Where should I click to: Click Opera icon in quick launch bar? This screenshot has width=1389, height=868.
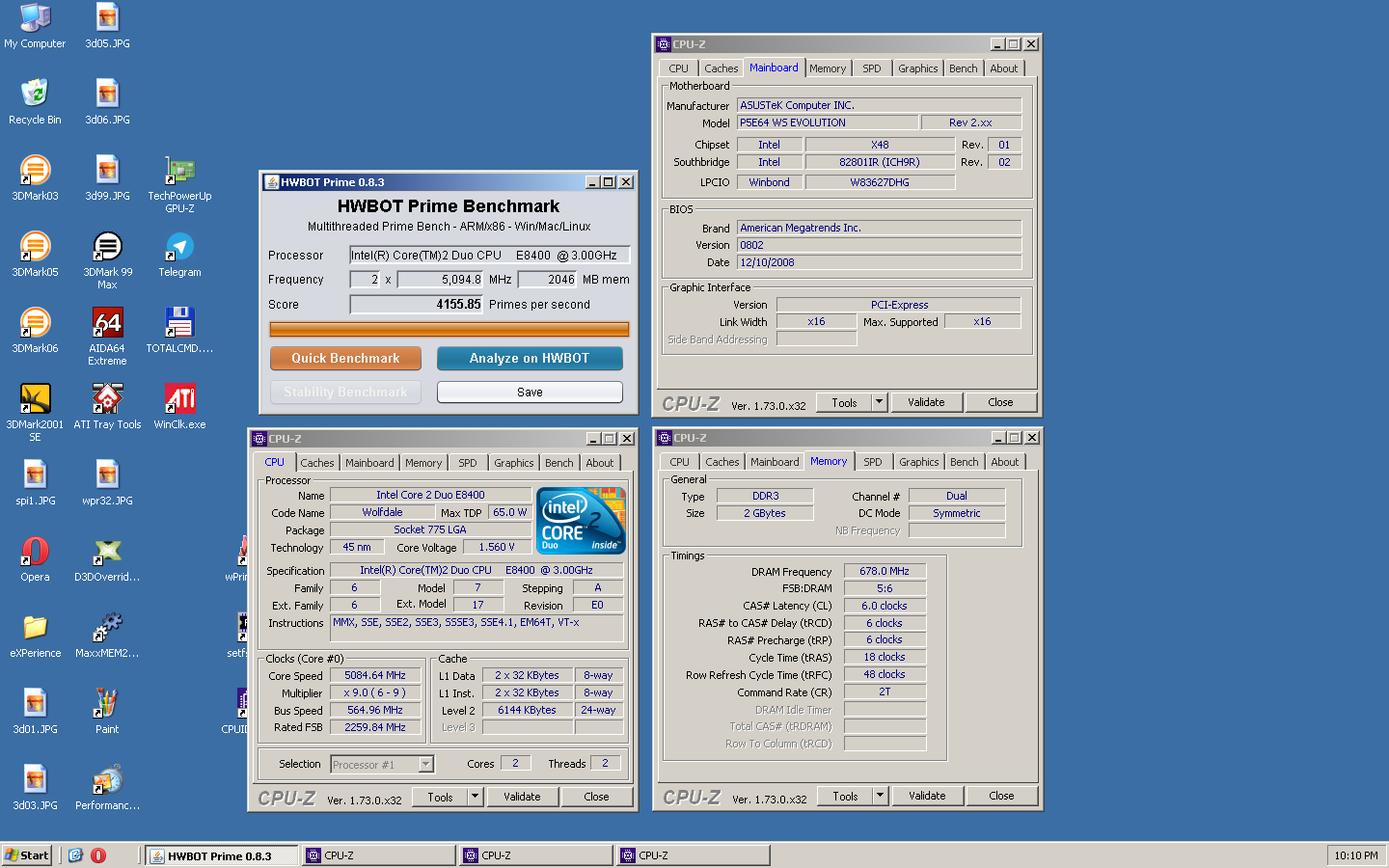click(x=98, y=855)
